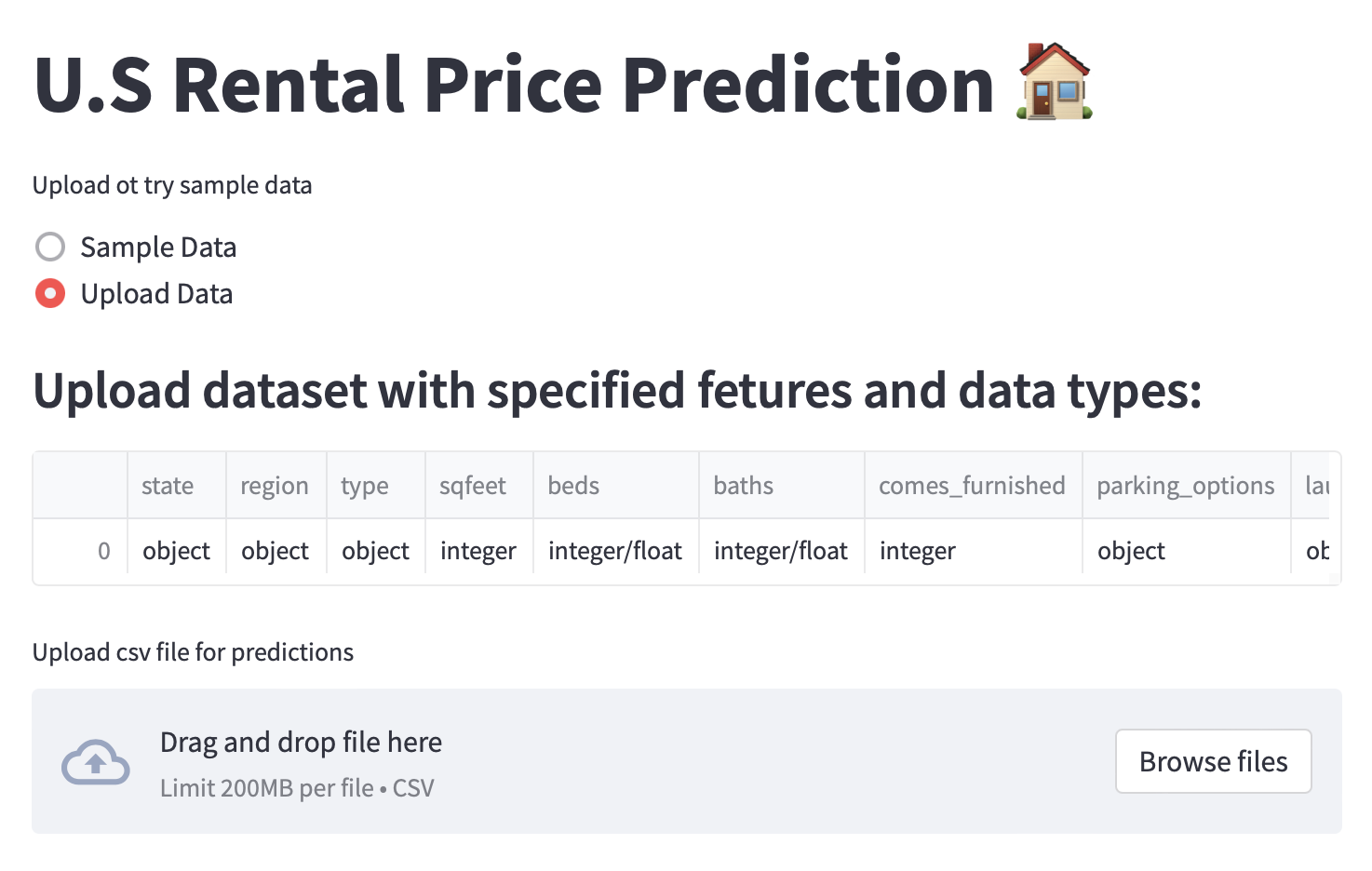This screenshot has height=871, width=1372.
Task: Click the Browse files button
Action: click(x=1213, y=761)
